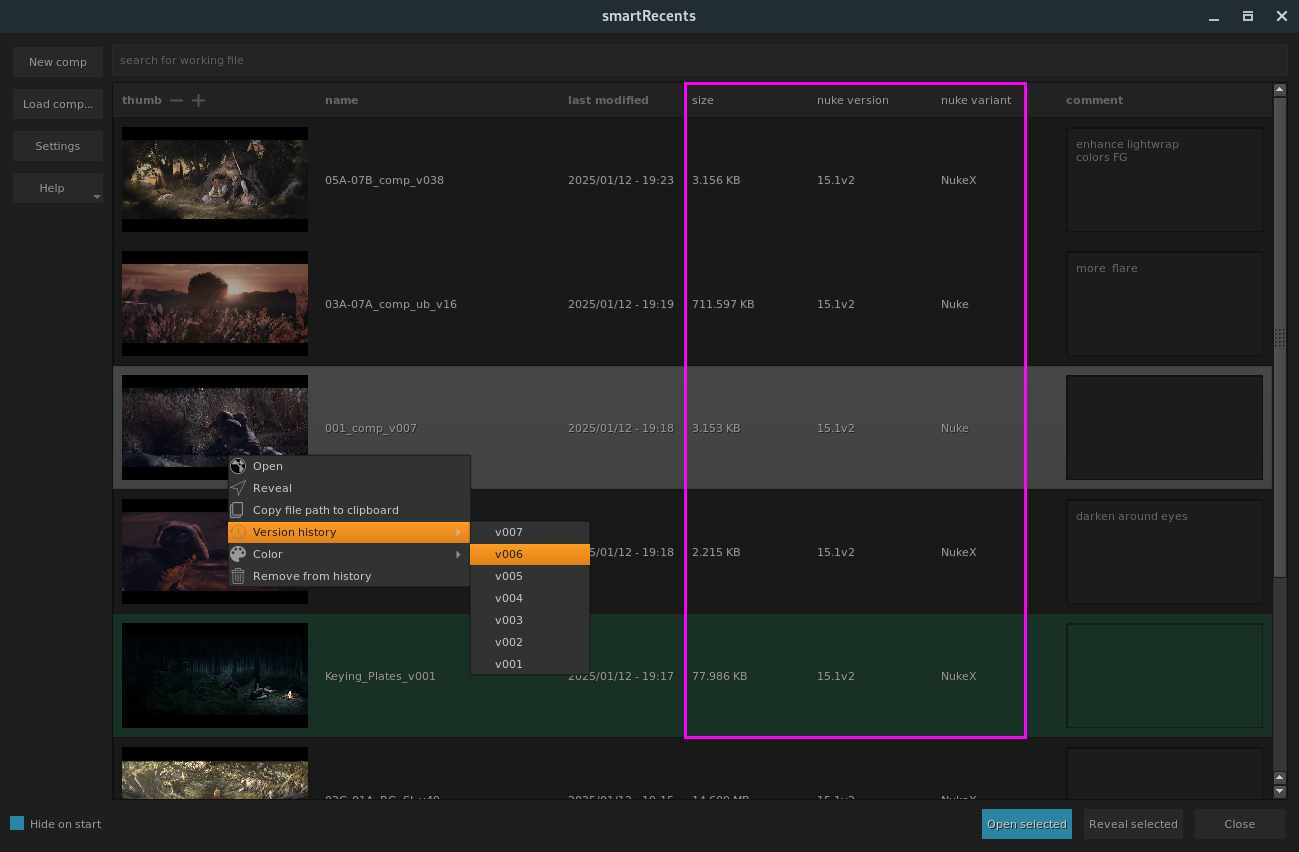1299x852 pixels.
Task: Open the Help dropdown button
Action: tap(58, 188)
